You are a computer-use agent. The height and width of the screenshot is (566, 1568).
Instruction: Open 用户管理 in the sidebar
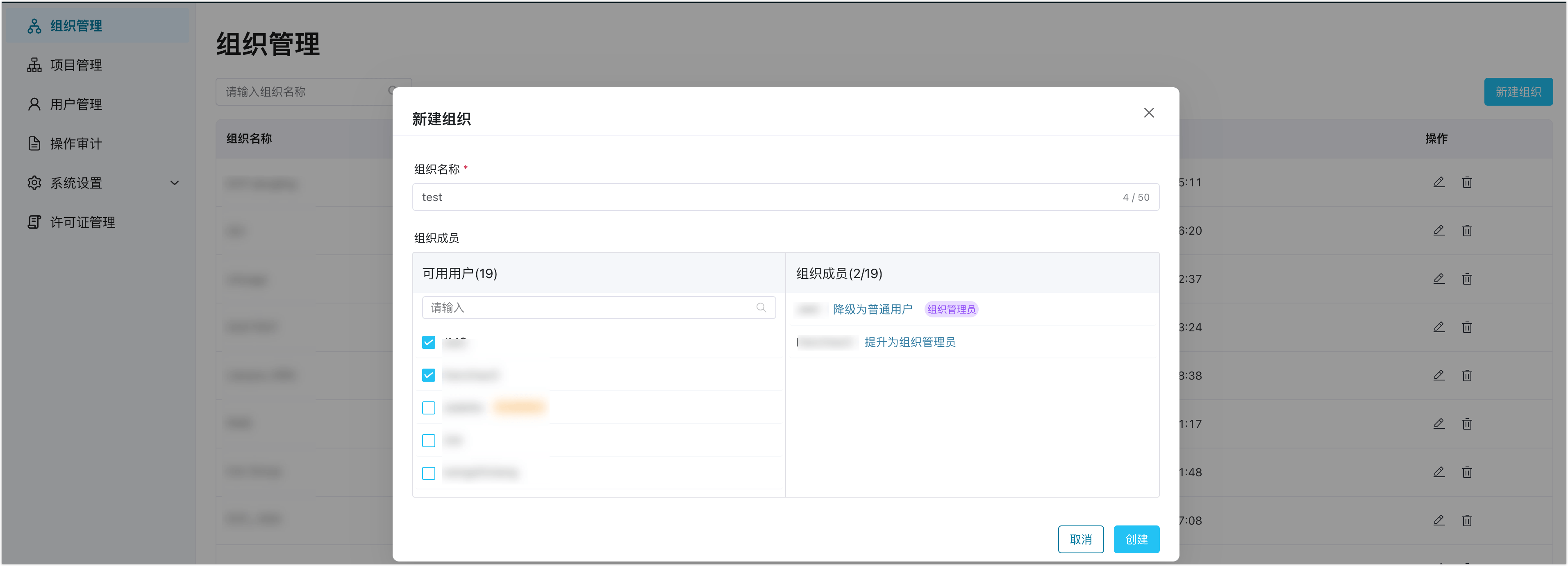pyautogui.click(x=75, y=104)
